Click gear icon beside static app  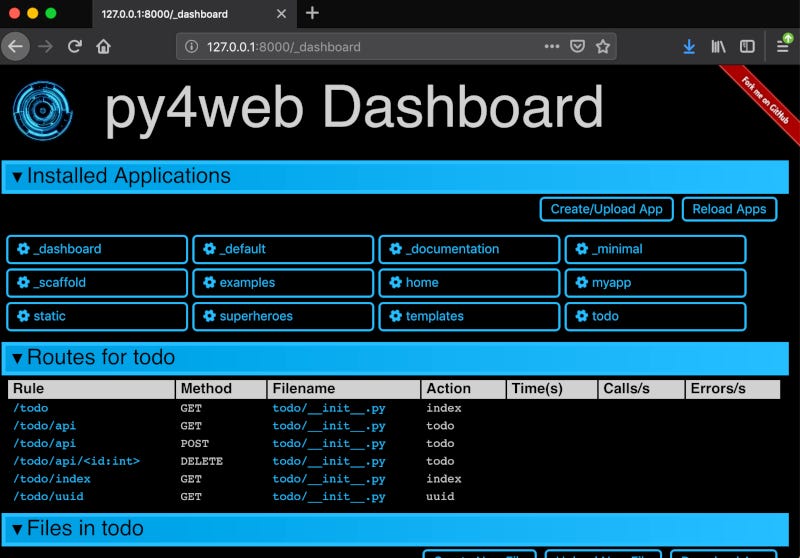(x=23, y=316)
